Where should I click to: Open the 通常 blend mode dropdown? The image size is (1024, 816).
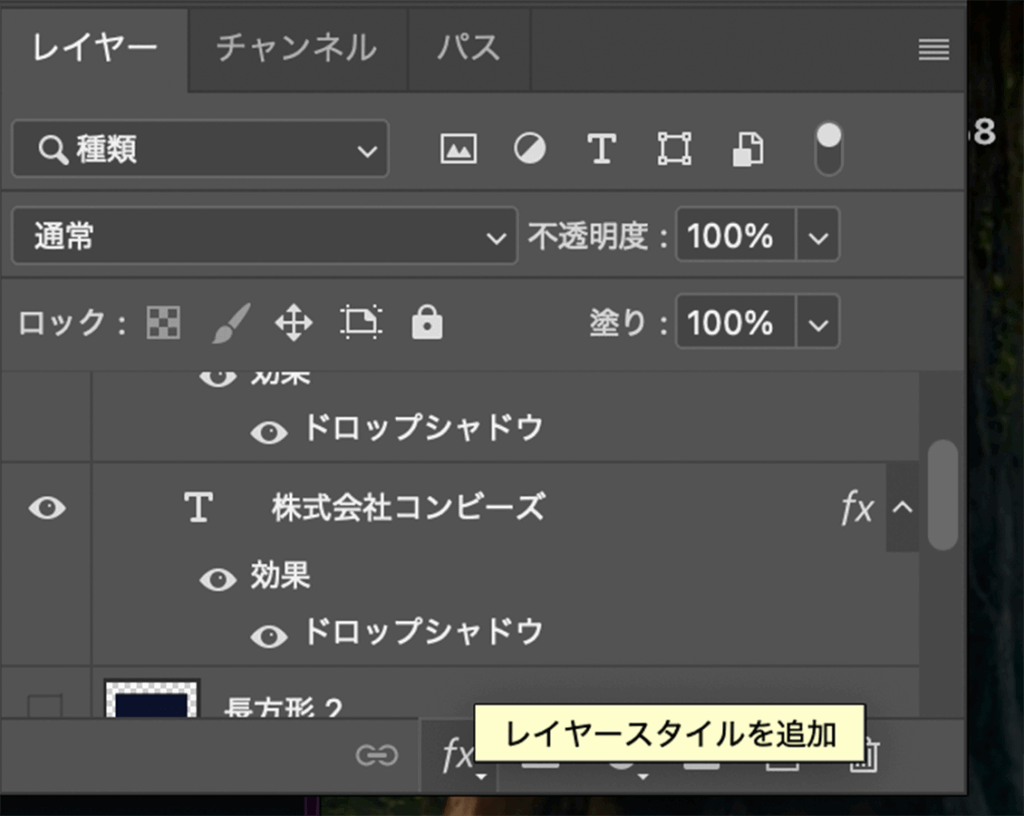click(264, 237)
